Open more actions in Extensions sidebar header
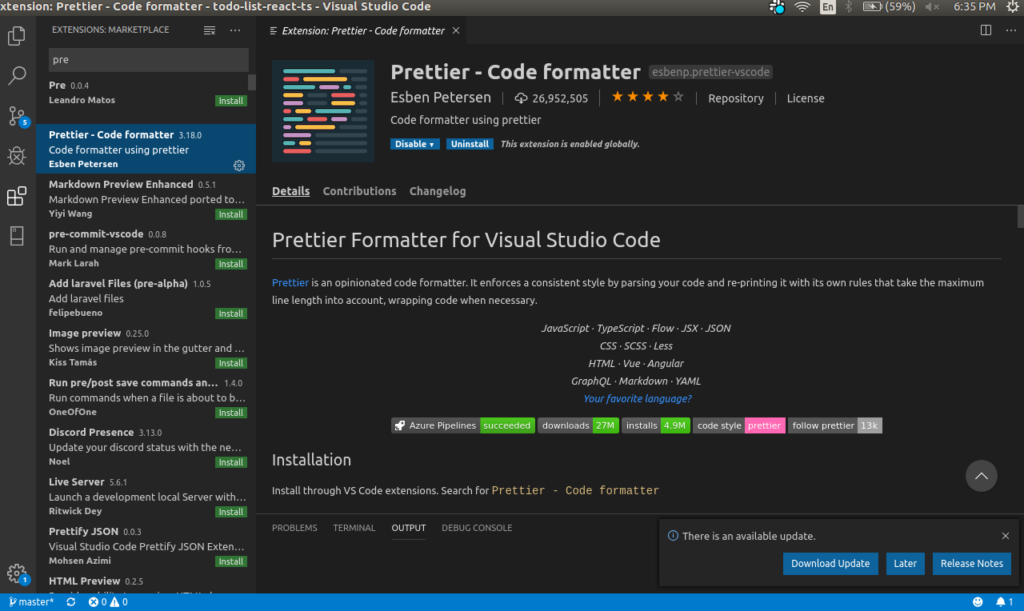Image resolution: width=1024 pixels, height=611 pixels. click(x=235, y=30)
